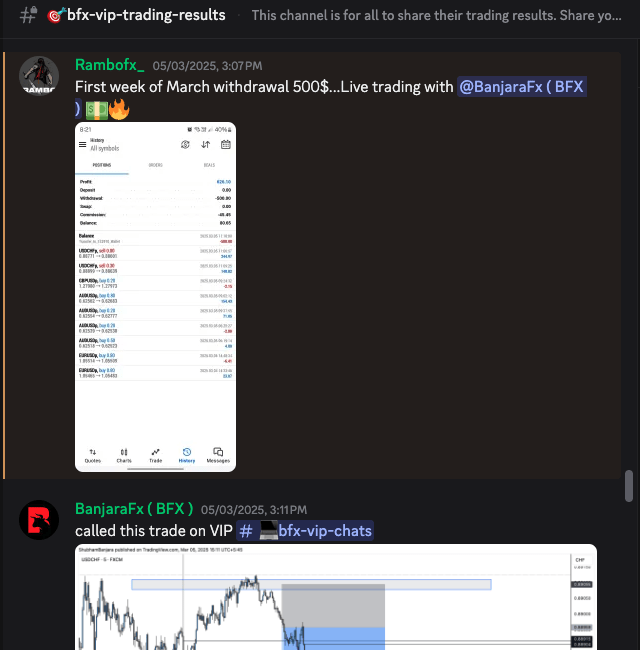Click the message text called this trade on VIP
The width and height of the screenshot is (640, 650).
154,531
